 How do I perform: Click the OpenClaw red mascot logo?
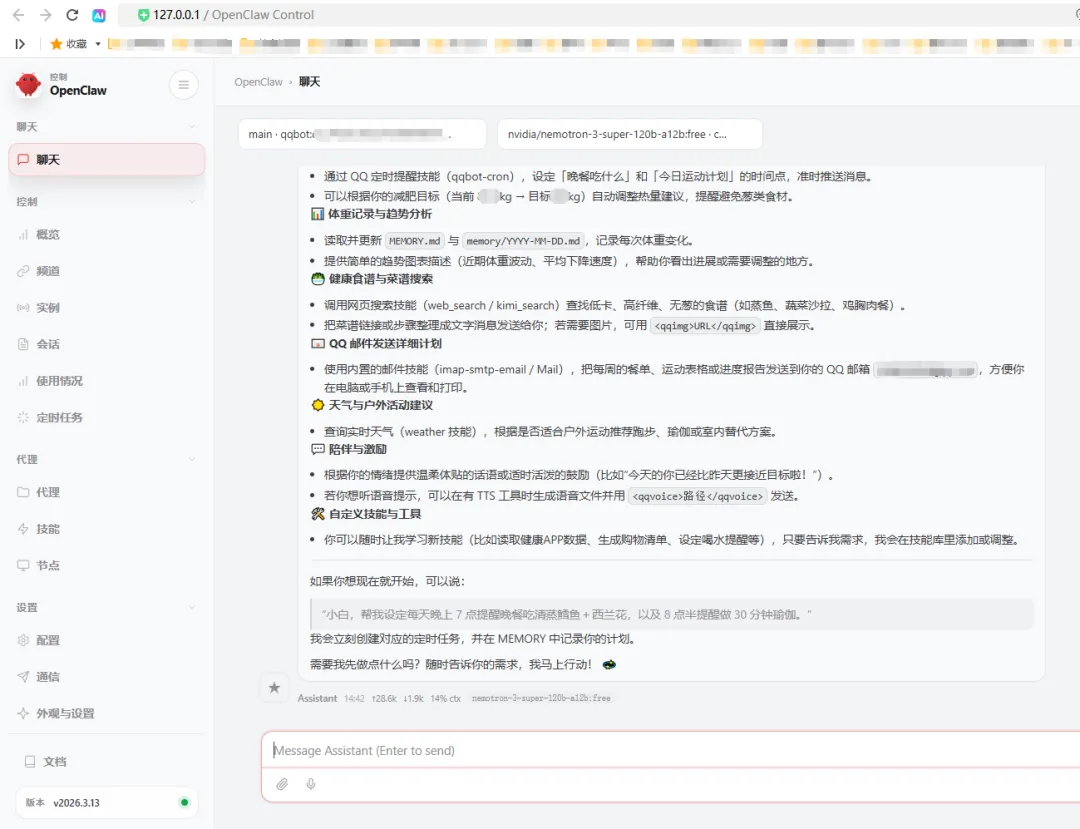(x=28, y=85)
